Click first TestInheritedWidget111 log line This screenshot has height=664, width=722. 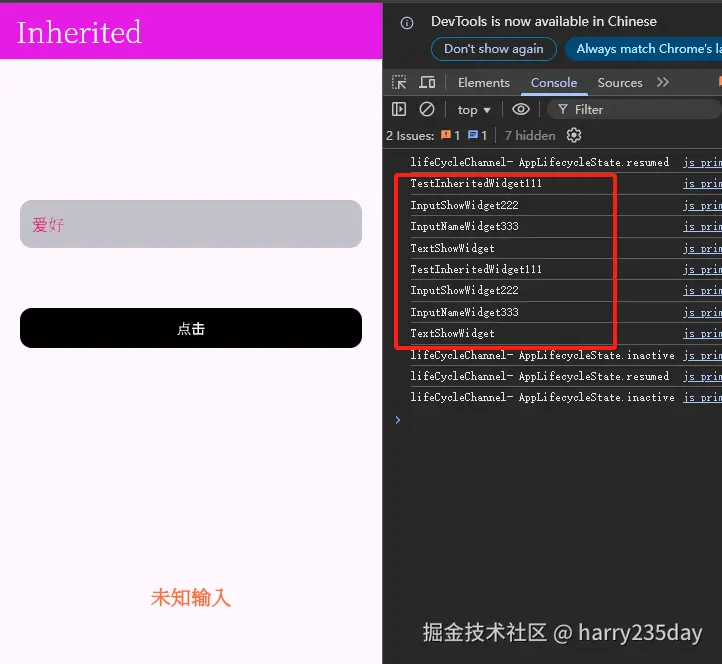click(476, 183)
